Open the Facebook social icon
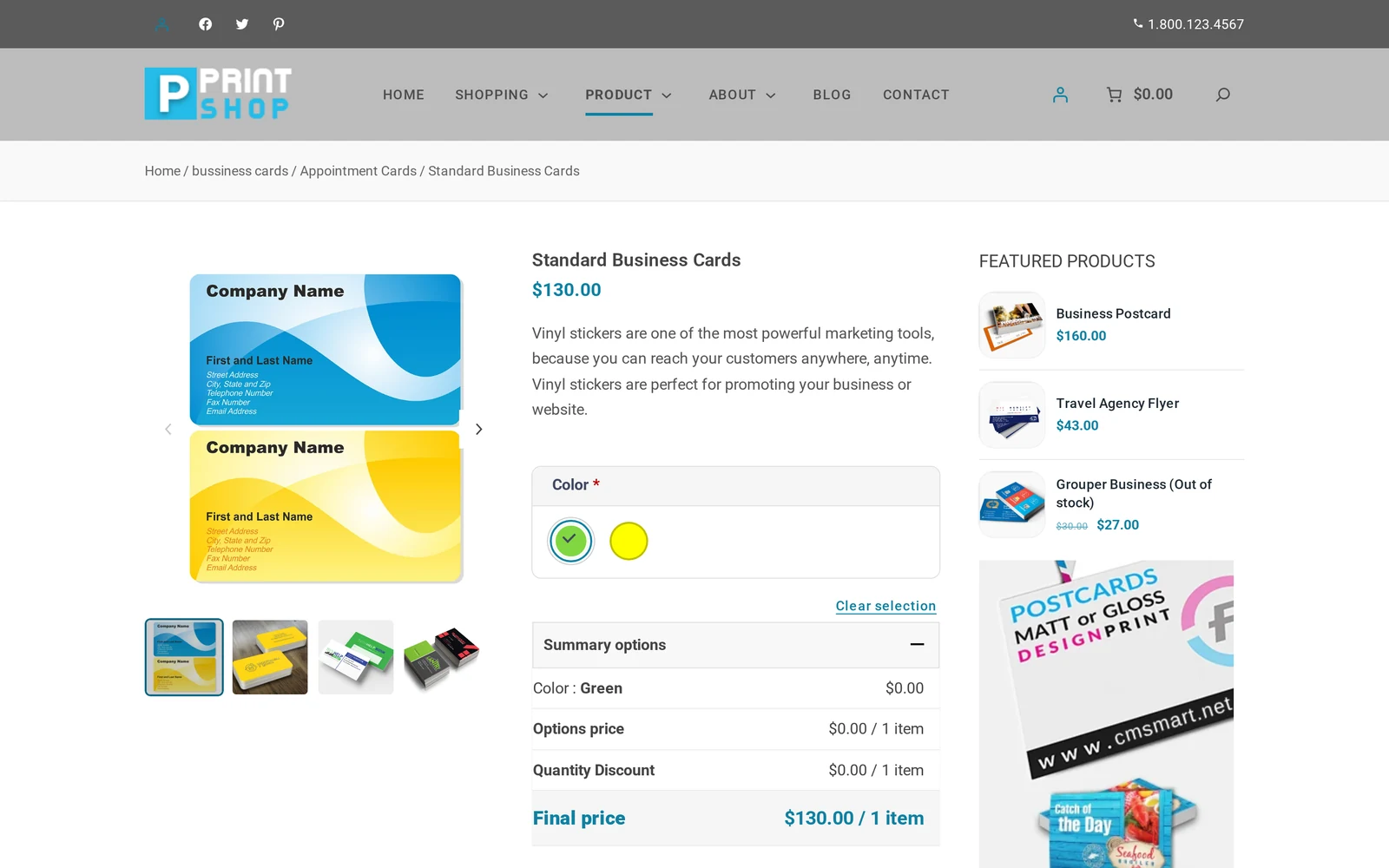 (205, 24)
